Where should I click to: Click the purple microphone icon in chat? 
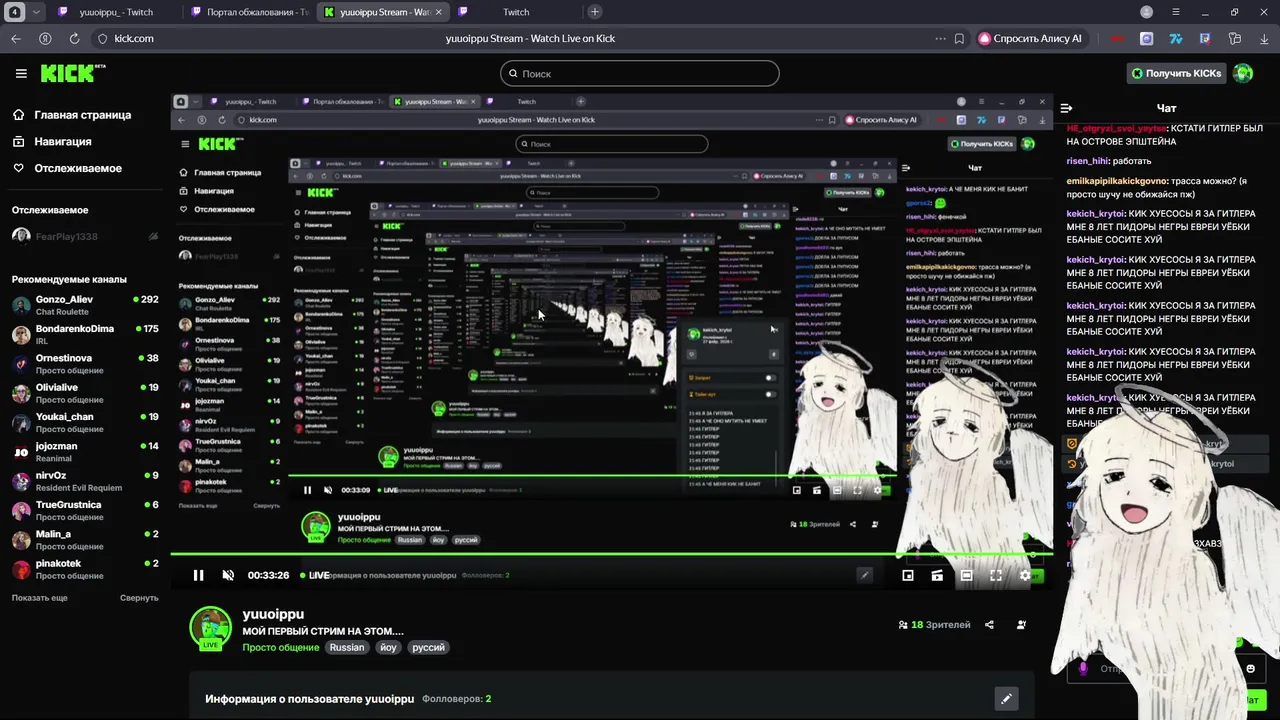point(1082,668)
